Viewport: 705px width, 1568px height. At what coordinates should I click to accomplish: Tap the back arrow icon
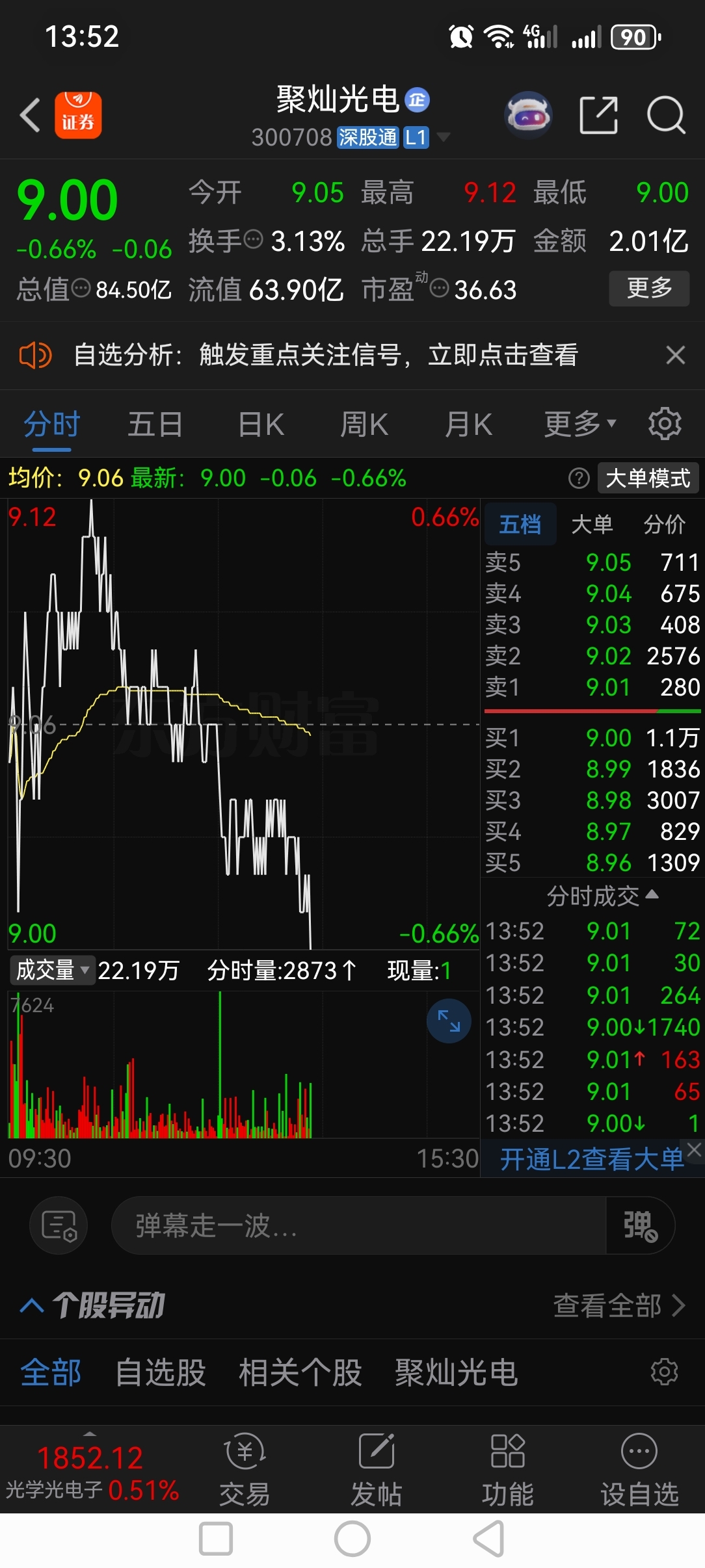coord(30,115)
